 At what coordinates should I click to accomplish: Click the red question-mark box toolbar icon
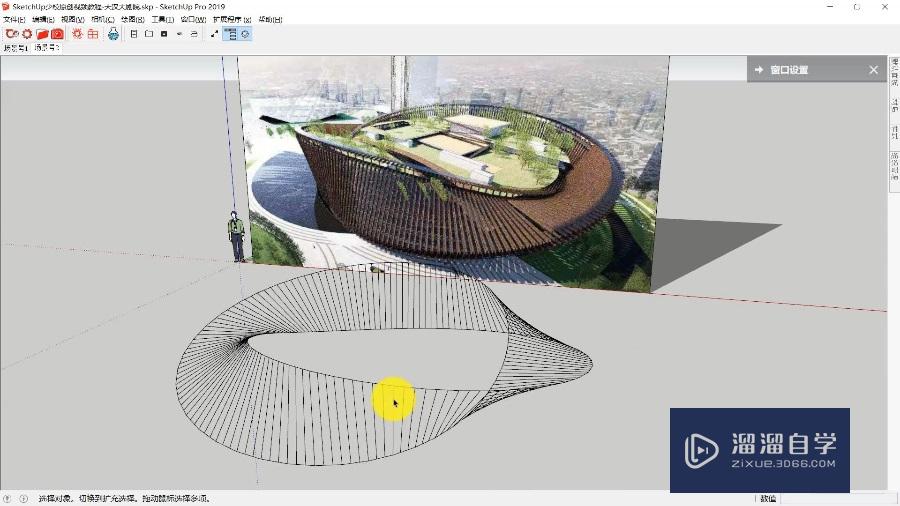click(x=57, y=34)
